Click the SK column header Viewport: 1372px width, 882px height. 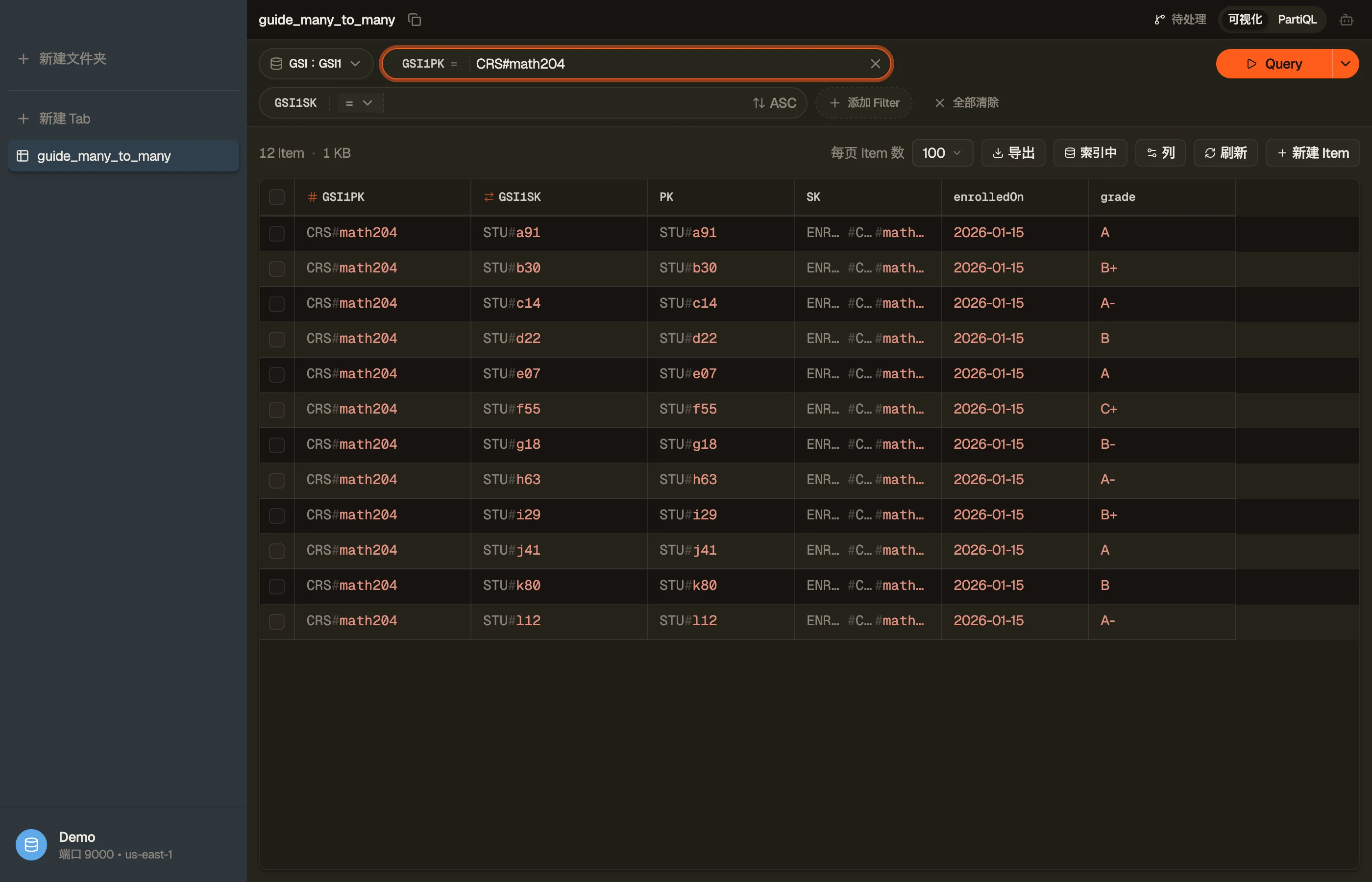[x=867, y=197]
